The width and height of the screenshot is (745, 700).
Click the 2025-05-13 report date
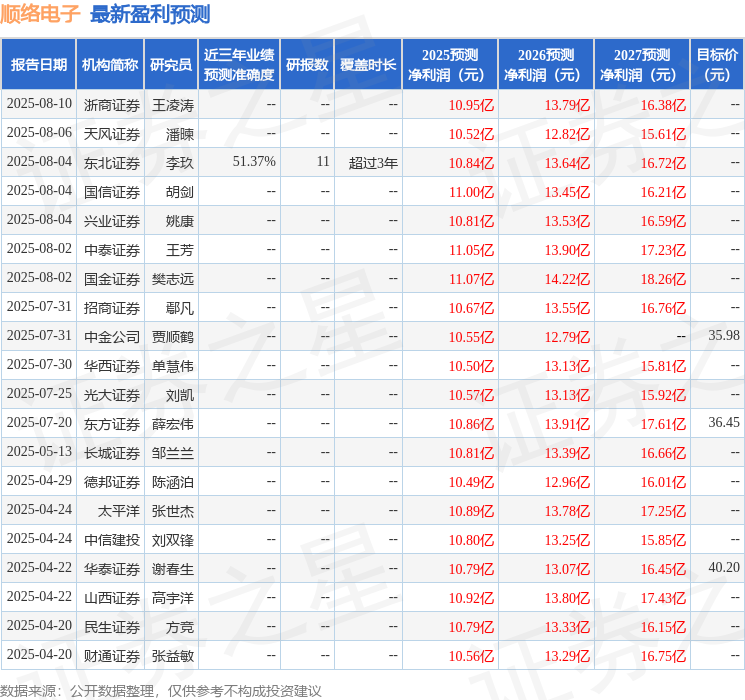[39, 451]
